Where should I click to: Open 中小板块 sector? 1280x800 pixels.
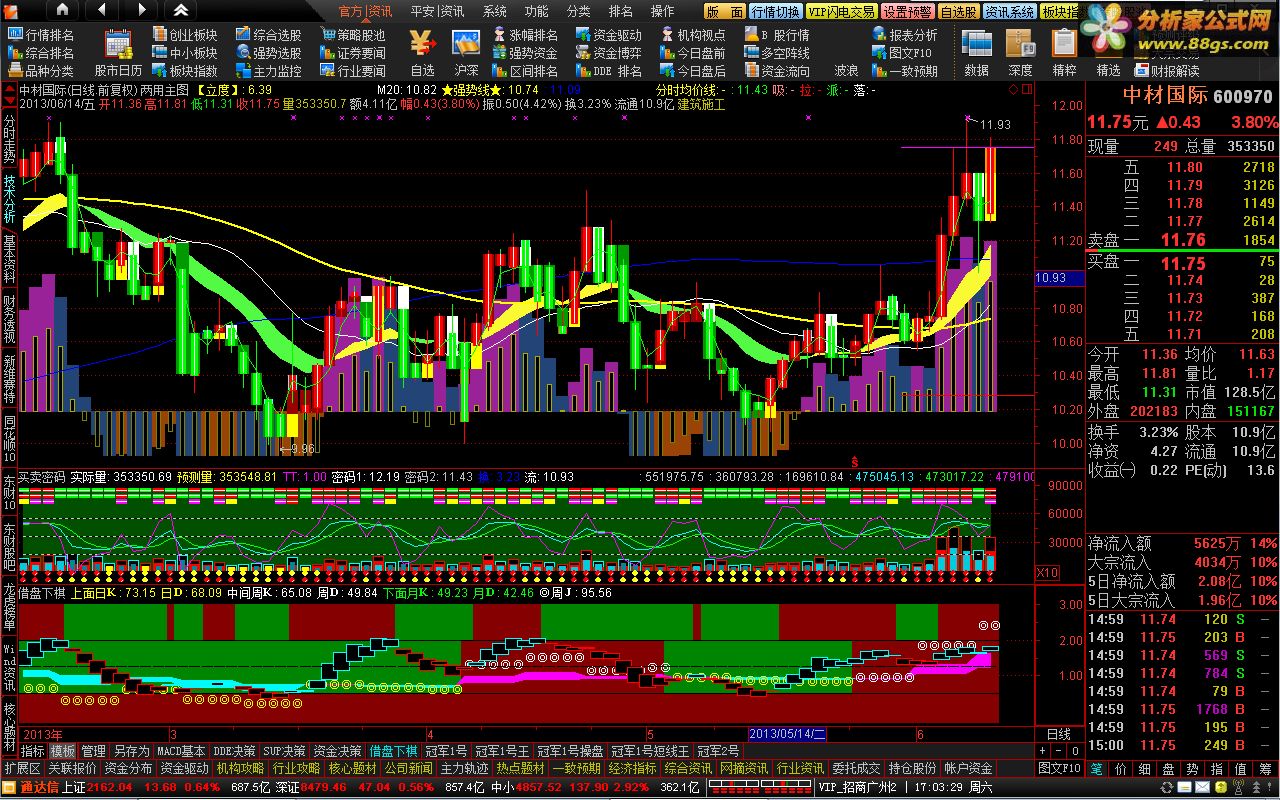click(x=185, y=53)
